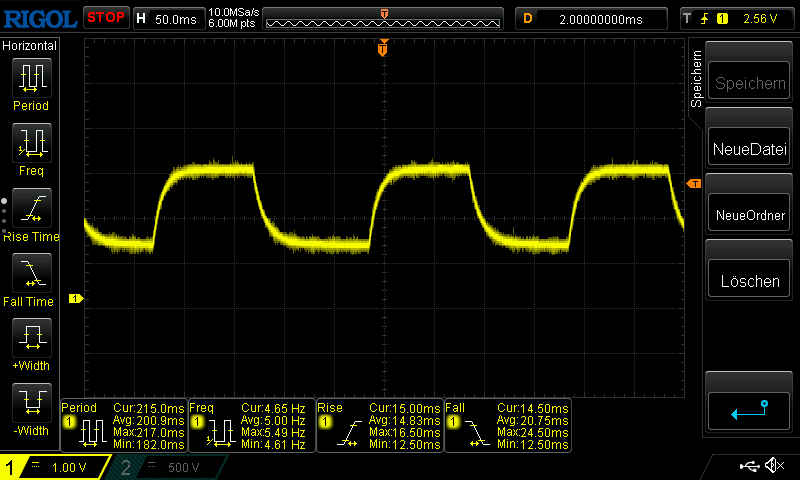800x480 pixels.
Task: Click the Freq measurement result box
Action: click(252, 425)
